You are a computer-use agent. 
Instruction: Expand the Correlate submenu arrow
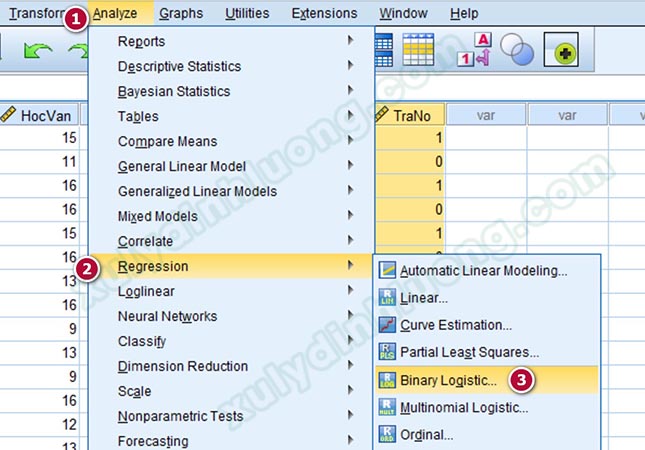pyautogui.click(x=350, y=240)
